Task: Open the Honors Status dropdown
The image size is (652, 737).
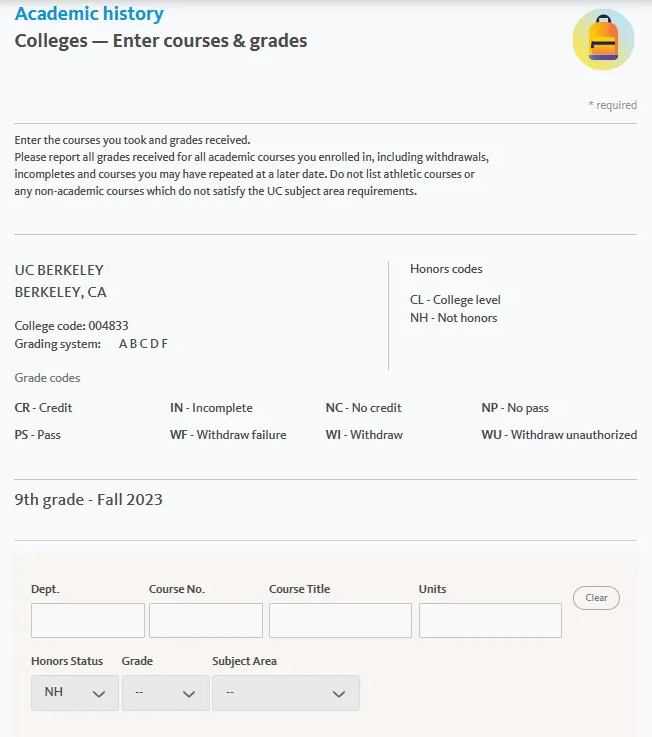Action: pos(75,693)
